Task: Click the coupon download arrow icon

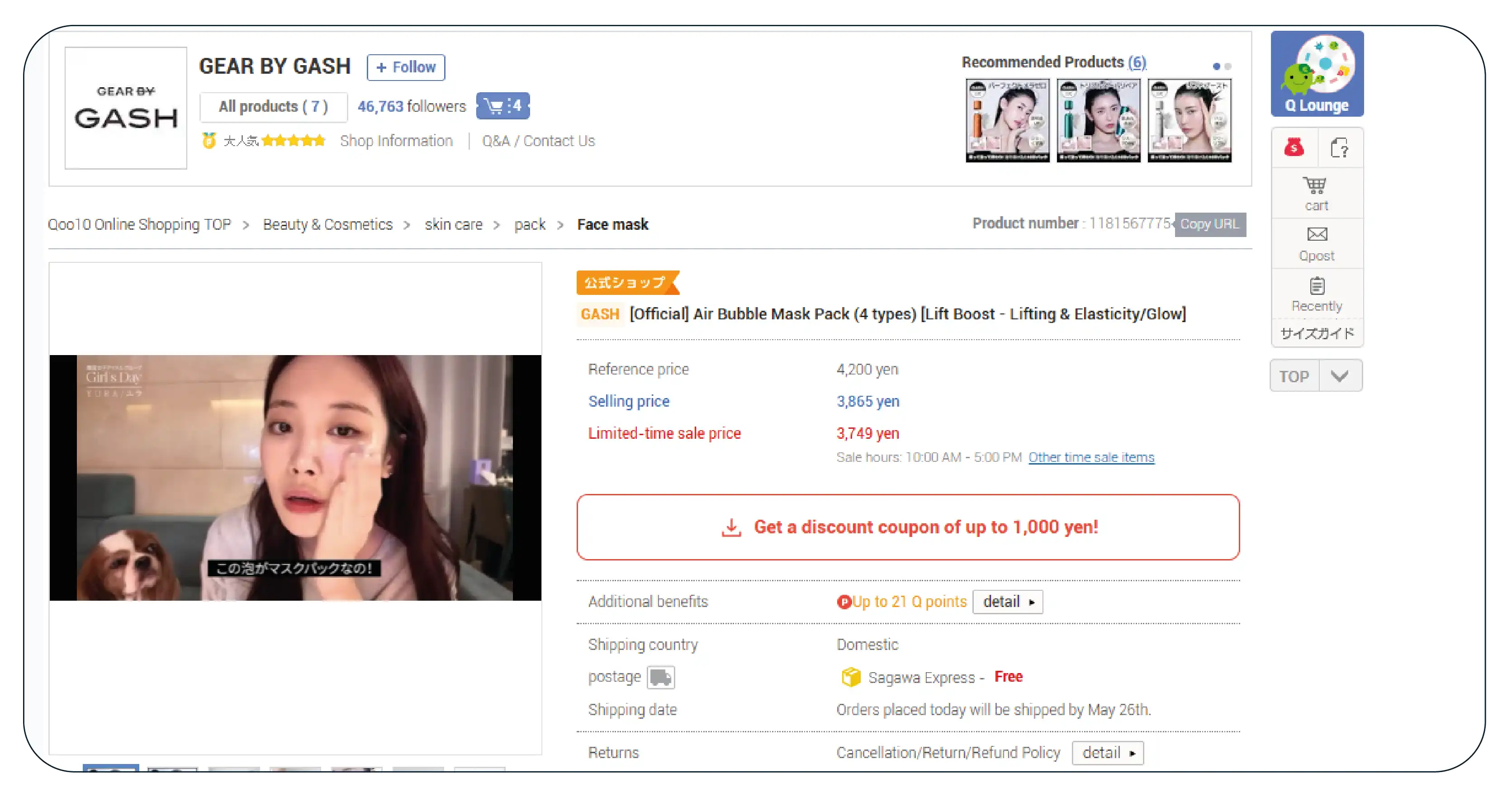Action: (x=731, y=527)
